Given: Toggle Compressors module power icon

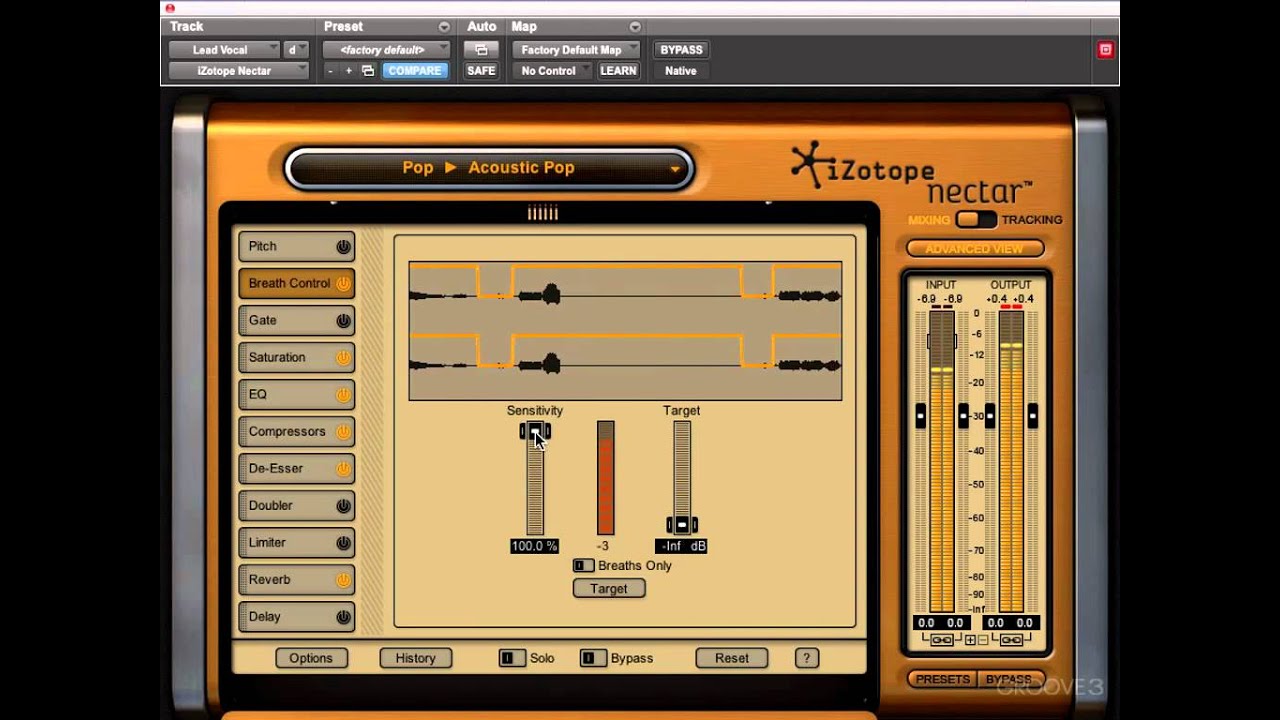Looking at the screenshot, I should point(343,431).
